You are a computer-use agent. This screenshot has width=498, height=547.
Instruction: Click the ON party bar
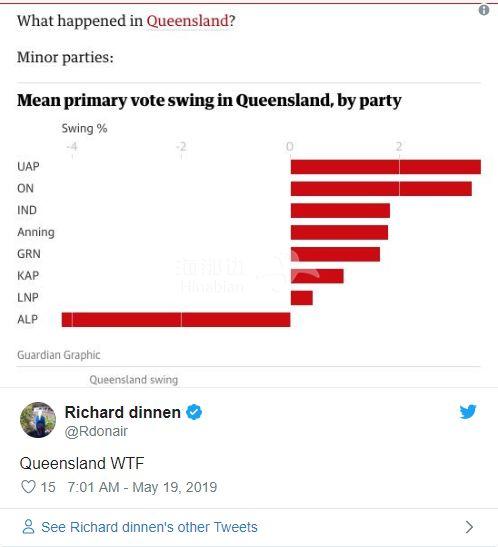[381, 189]
